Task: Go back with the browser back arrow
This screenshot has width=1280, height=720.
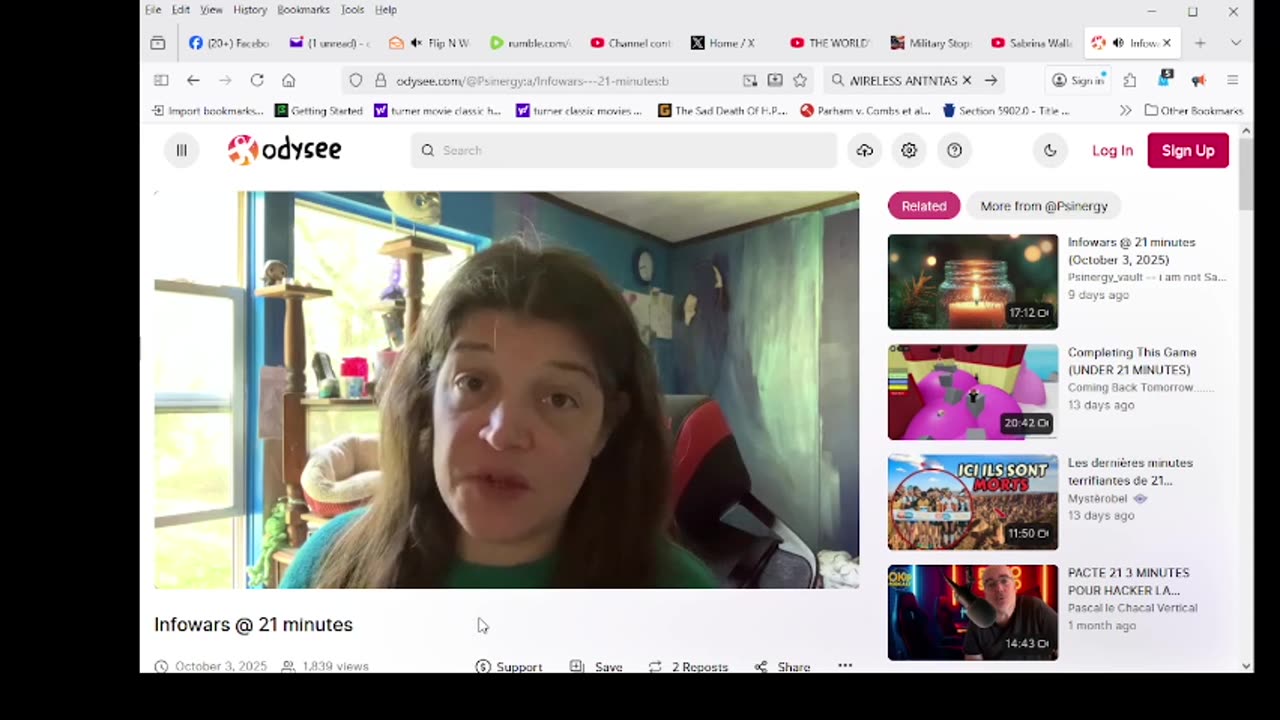Action: (x=193, y=80)
